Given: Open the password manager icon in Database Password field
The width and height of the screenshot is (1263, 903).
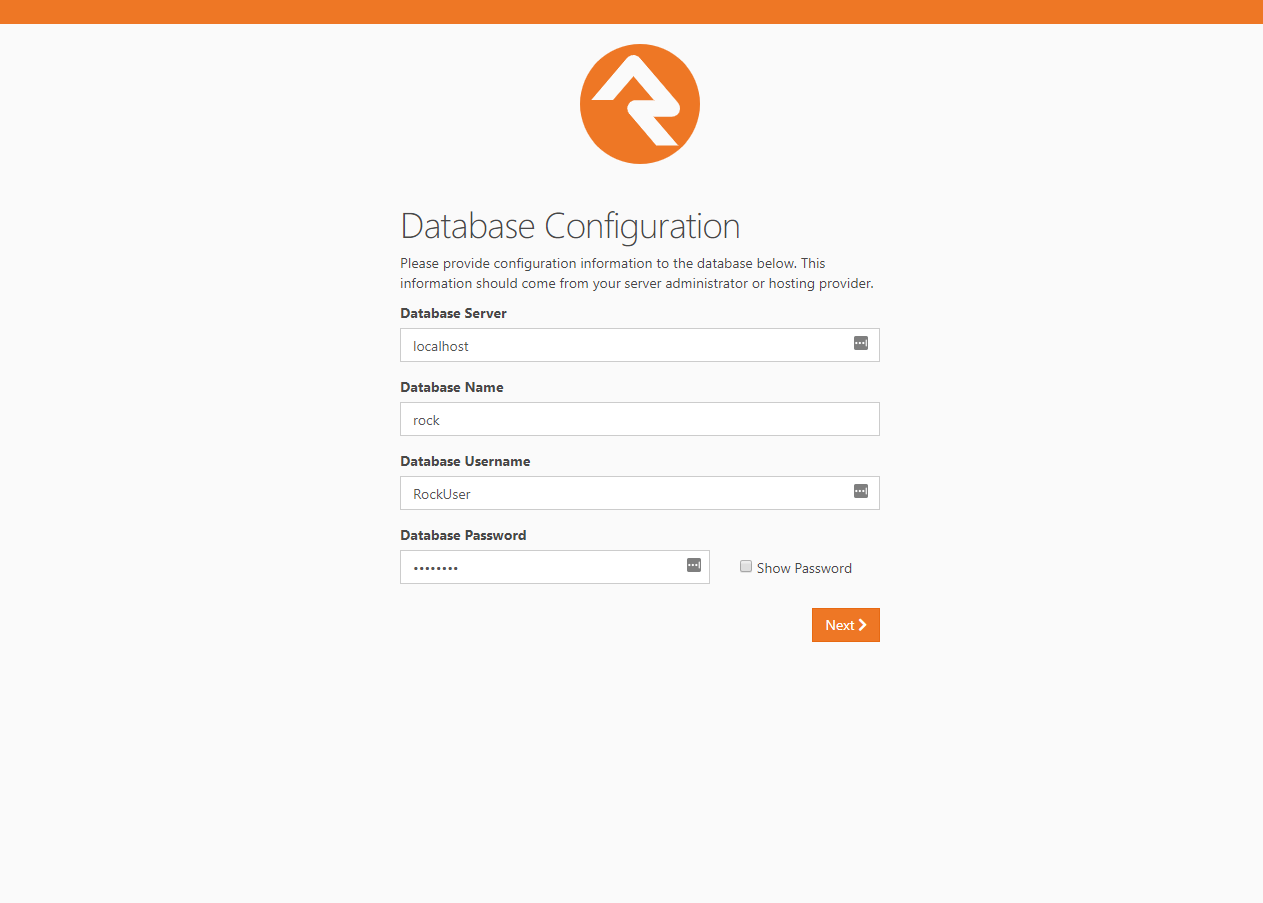Looking at the screenshot, I should pyautogui.click(x=694, y=565).
